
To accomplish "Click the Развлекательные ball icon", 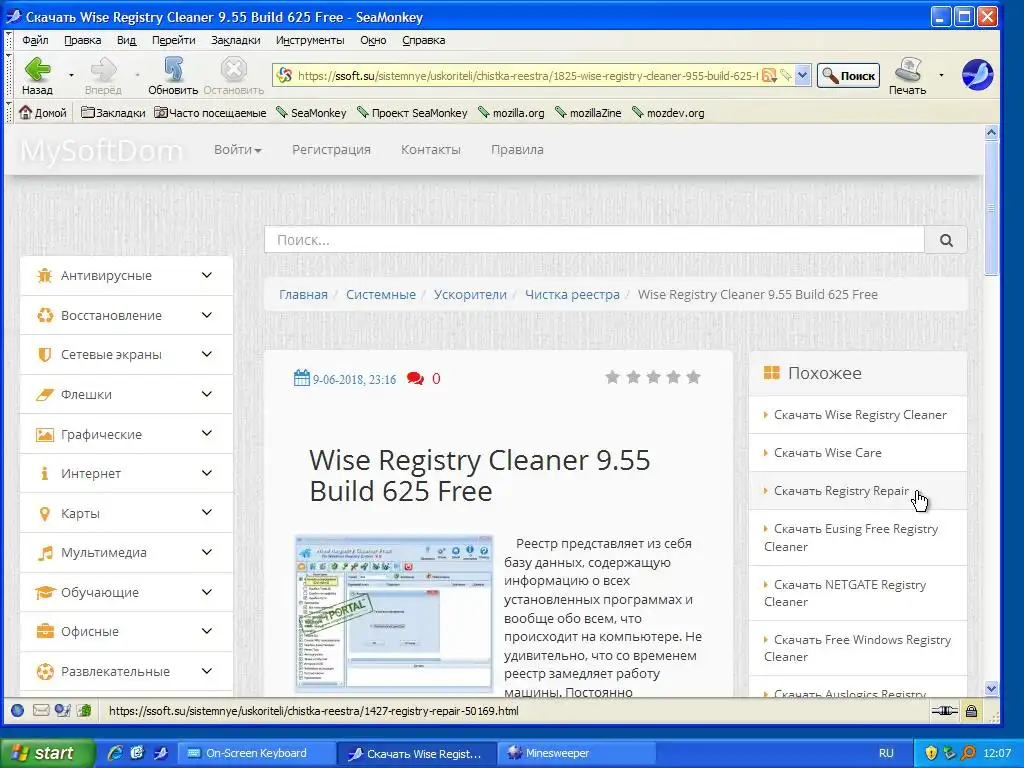I will pos(44,671).
